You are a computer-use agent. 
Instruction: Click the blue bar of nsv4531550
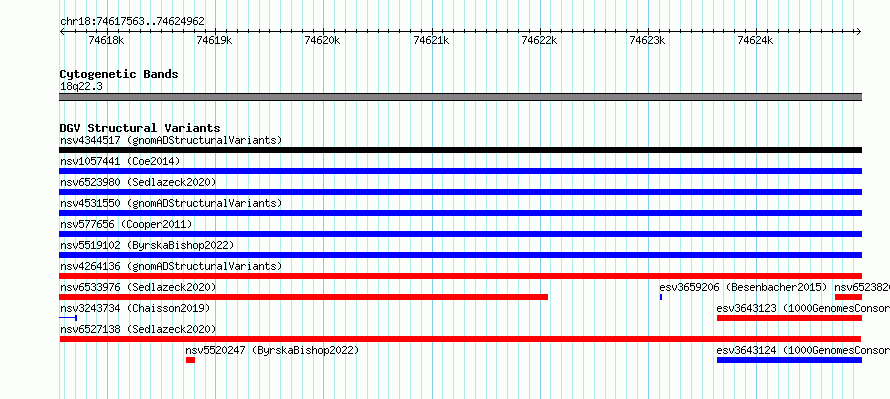pos(460,213)
